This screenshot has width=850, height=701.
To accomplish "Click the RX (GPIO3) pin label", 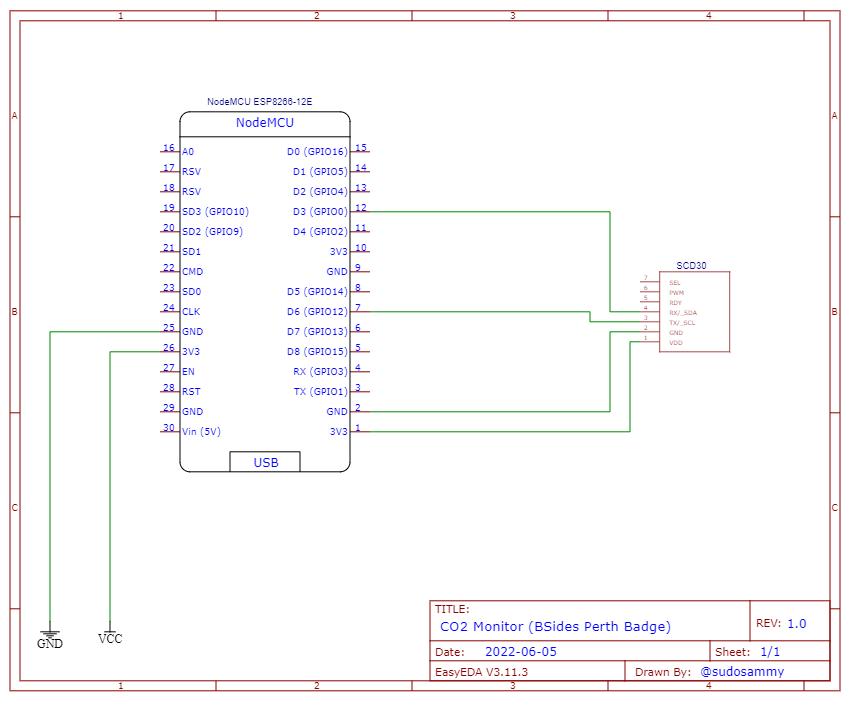I will click(320, 372).
